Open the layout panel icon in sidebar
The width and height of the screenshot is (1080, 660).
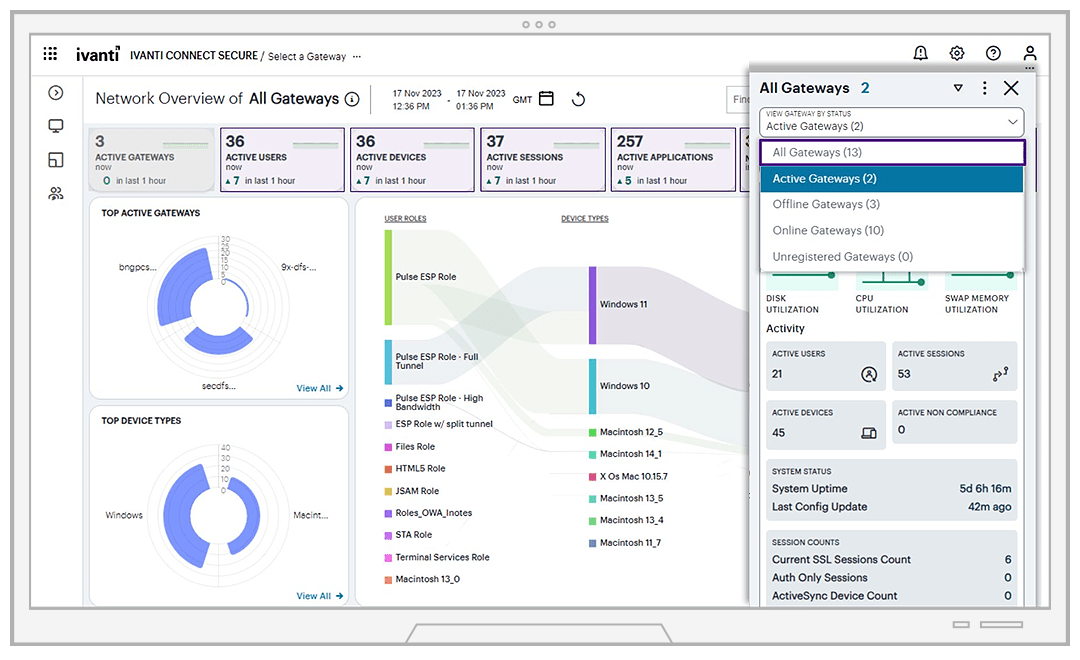click(x=56, y=160)
